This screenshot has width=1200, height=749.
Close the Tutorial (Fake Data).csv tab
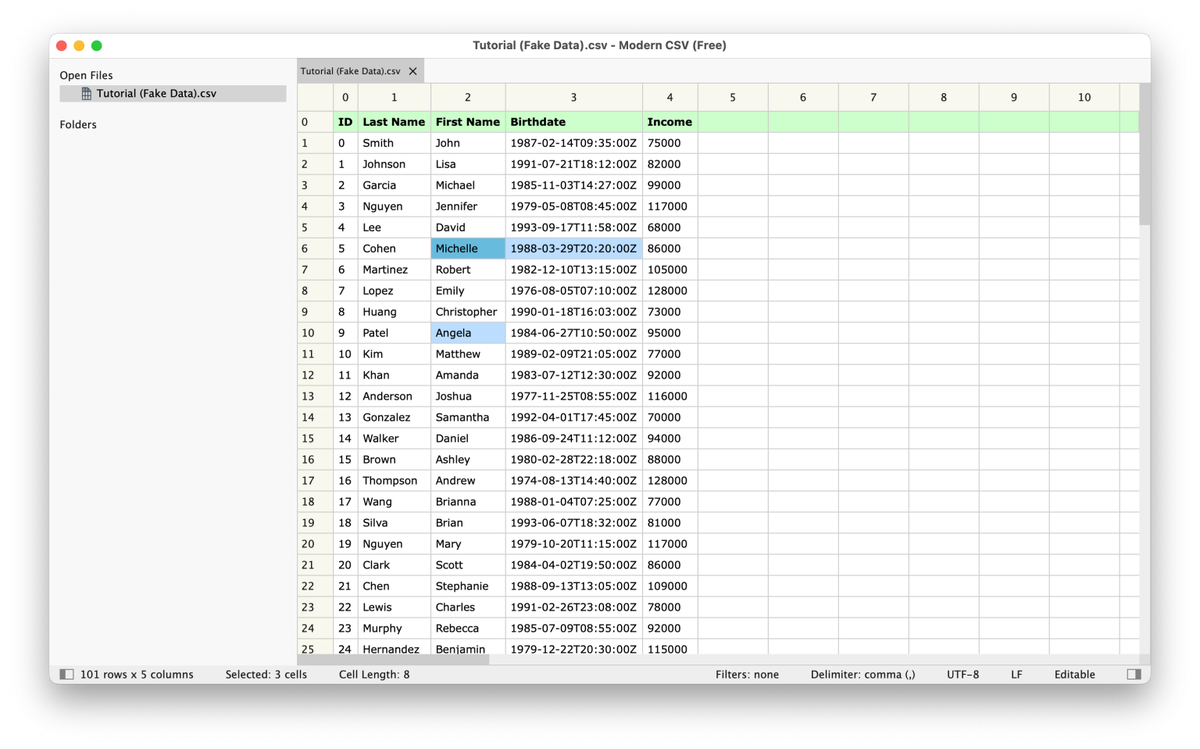click(413, 71)
